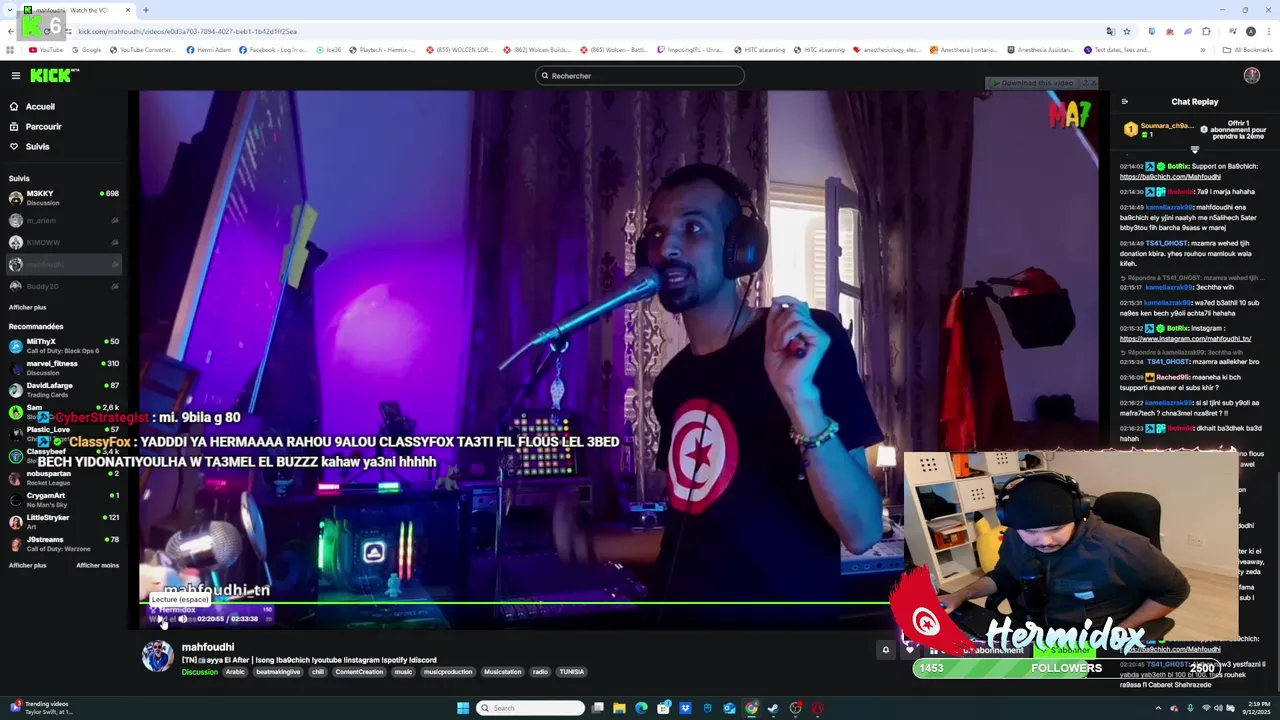This screenshot has height=720, width=1280.
Task: Show more recommended channels
Action: coord(27,566)
